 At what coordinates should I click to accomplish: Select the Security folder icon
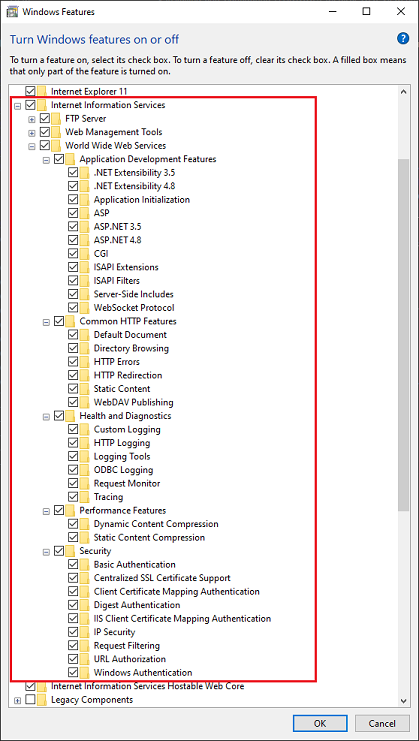click(70, 551)
